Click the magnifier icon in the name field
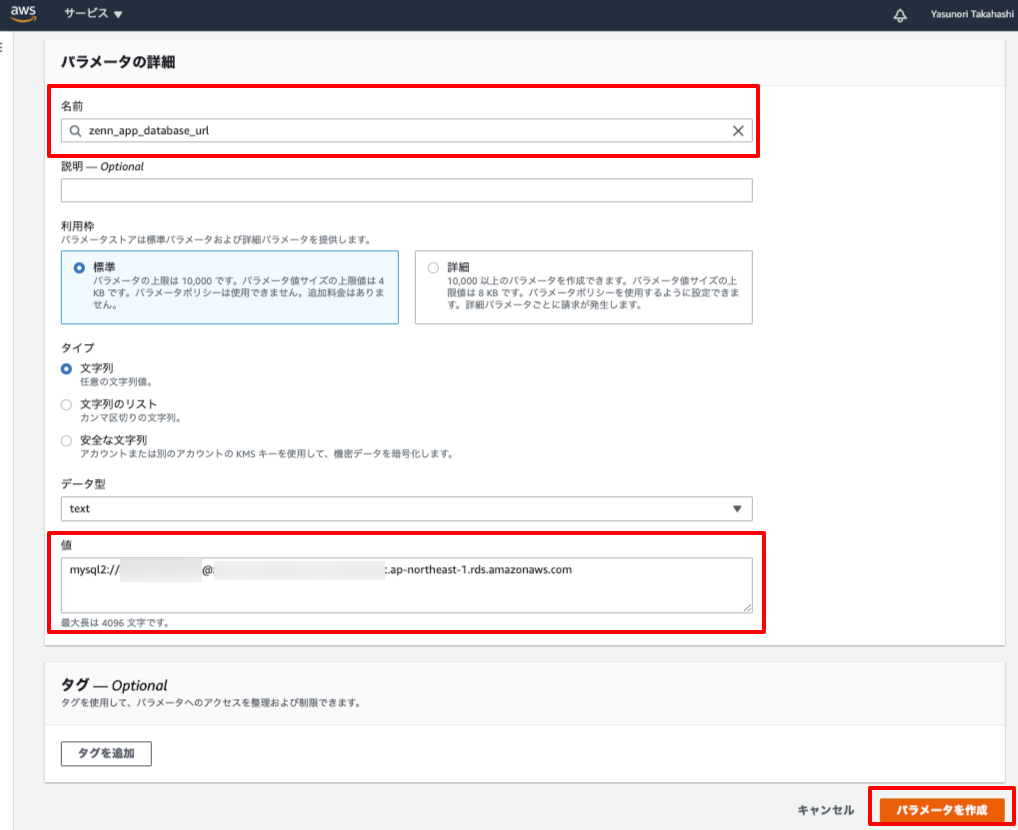 [76, 130]
